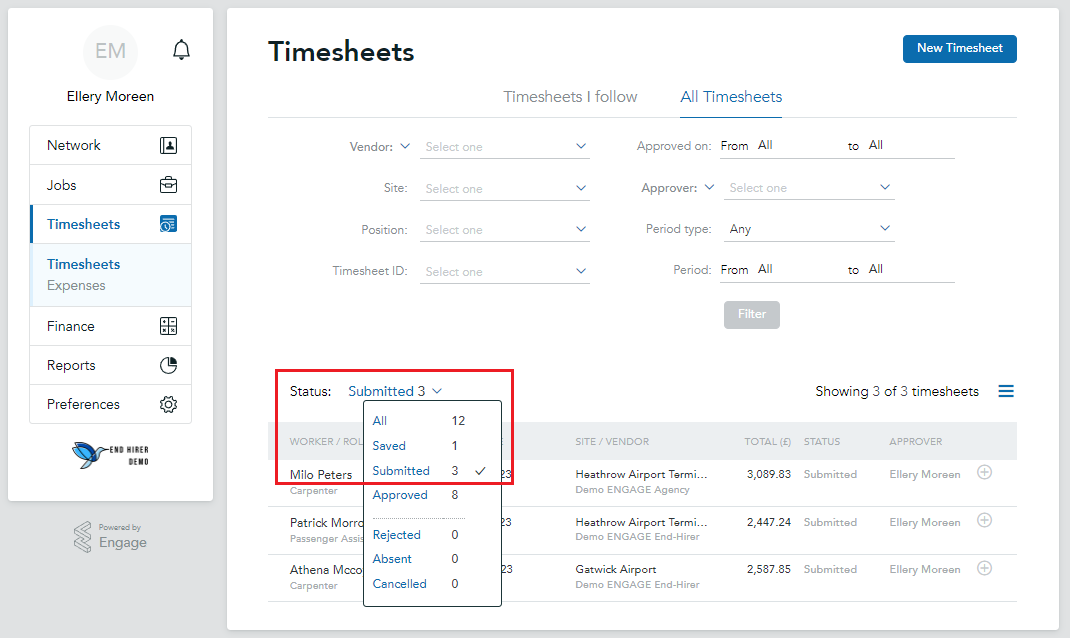The image size is (1070, 638).
Task: Open the notification bell
Action: [181, 49]
